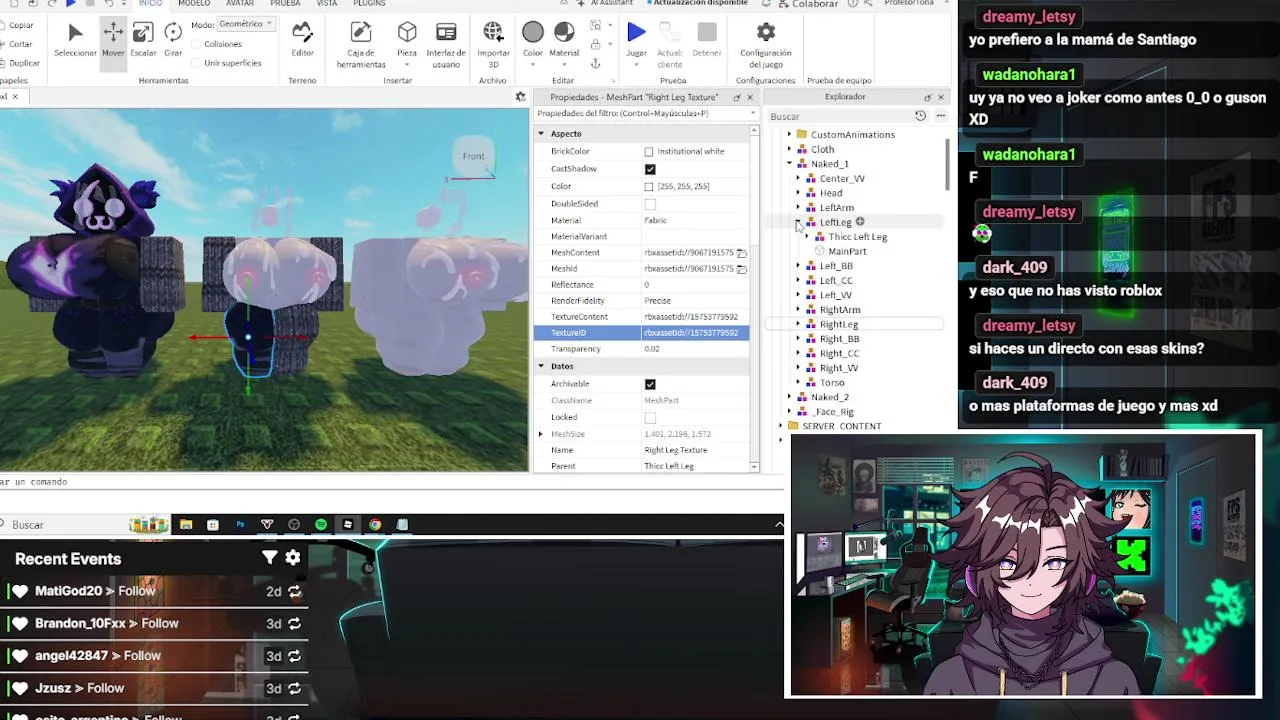The height and width of the screenshot is (720, 1280).
Task: Click the explorer search history icon
Action: tap(921, 116)
